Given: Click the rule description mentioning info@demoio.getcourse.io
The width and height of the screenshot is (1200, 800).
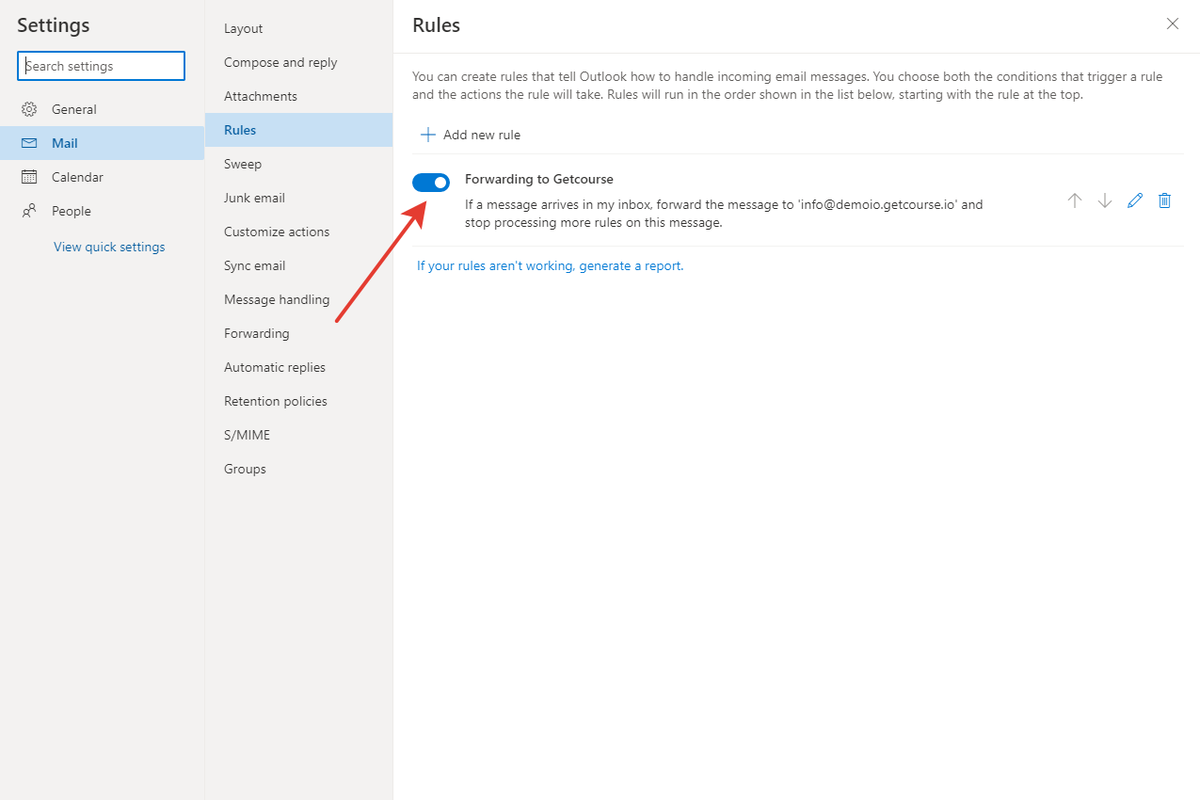Looking at the screenshot, I should coord(724,214).
